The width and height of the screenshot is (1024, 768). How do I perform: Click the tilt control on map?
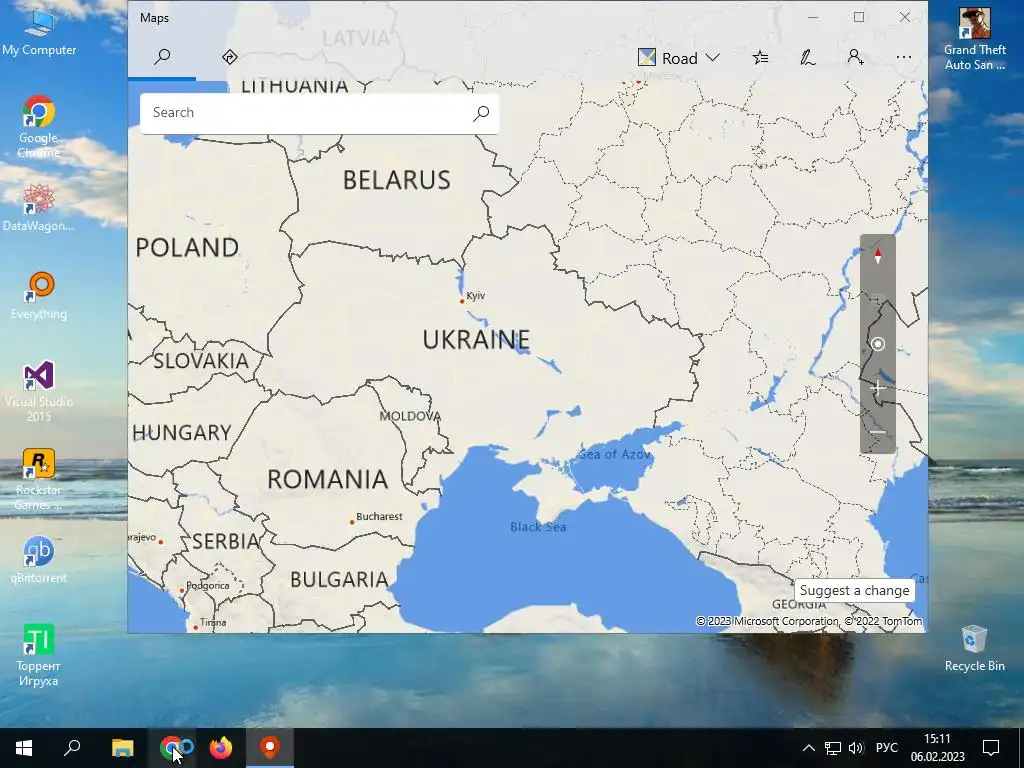tap(878, 300)
